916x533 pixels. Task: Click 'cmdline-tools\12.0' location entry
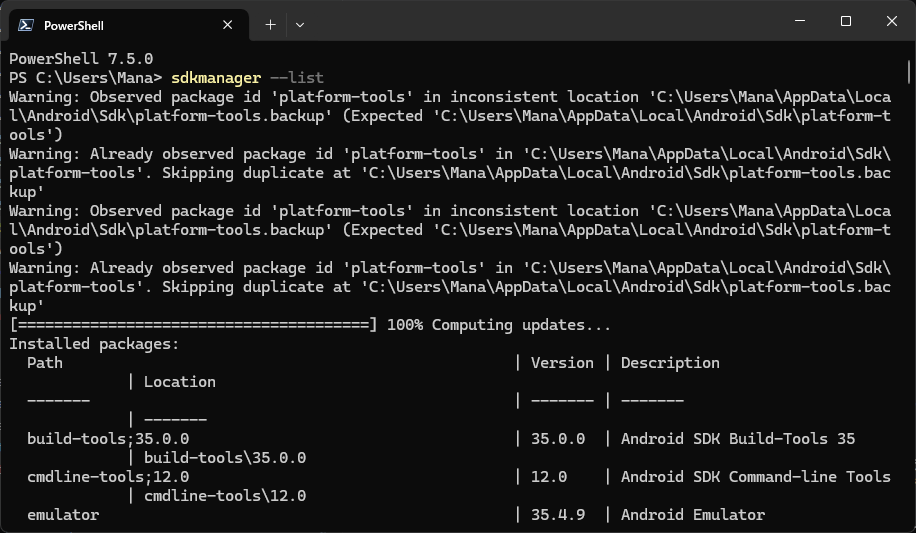[x=225, y=496]
